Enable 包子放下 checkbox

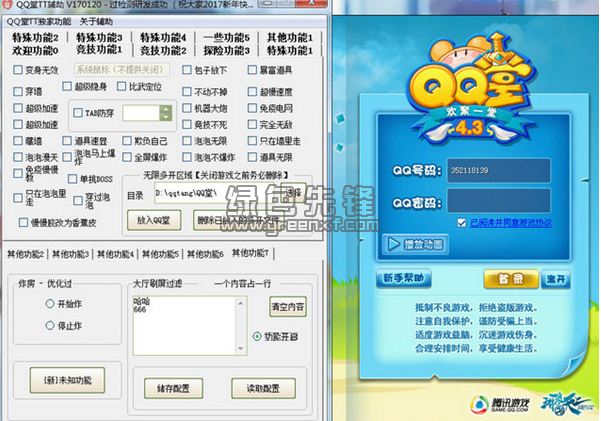click(x=187, y=70)
